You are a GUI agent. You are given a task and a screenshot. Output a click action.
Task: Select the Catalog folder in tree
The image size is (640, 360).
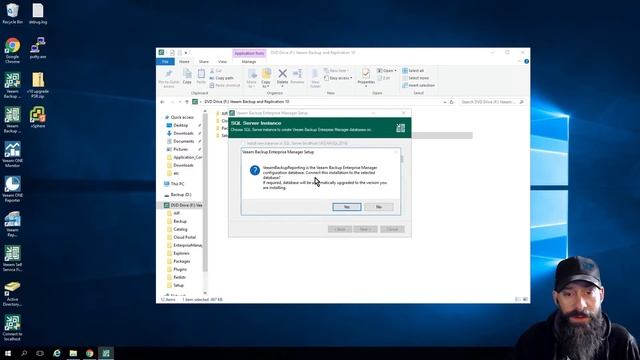178,229
